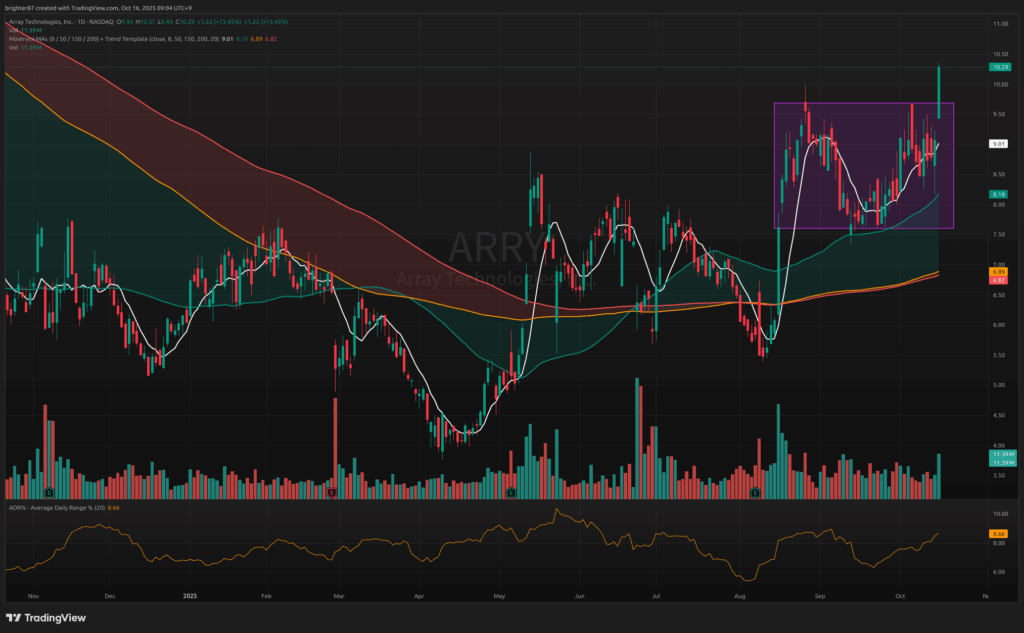Open the earnings marker near November
Image resolution: width=1024 pixels, height=633 pixels.
pos(47,492)
